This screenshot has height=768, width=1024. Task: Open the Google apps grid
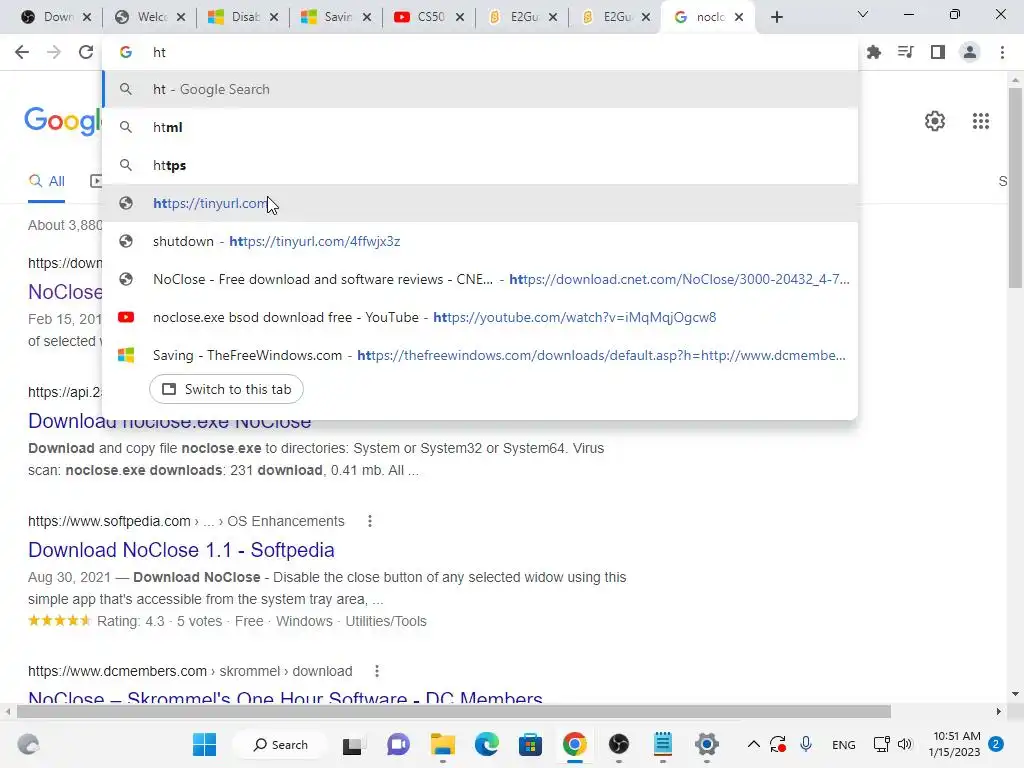click(980, 121)
